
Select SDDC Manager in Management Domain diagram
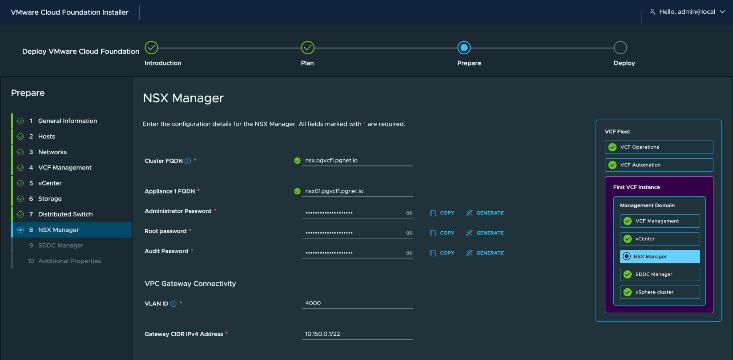coord(660,274)
